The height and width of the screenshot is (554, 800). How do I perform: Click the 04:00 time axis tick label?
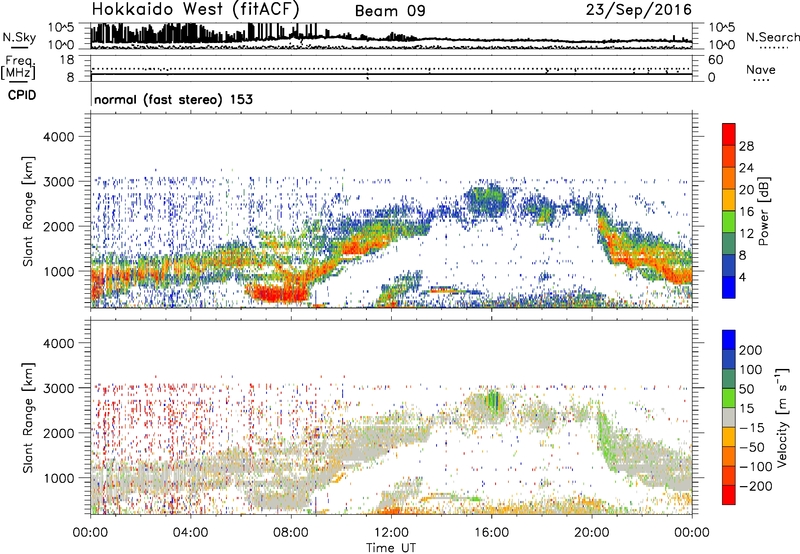pos(190,533)
